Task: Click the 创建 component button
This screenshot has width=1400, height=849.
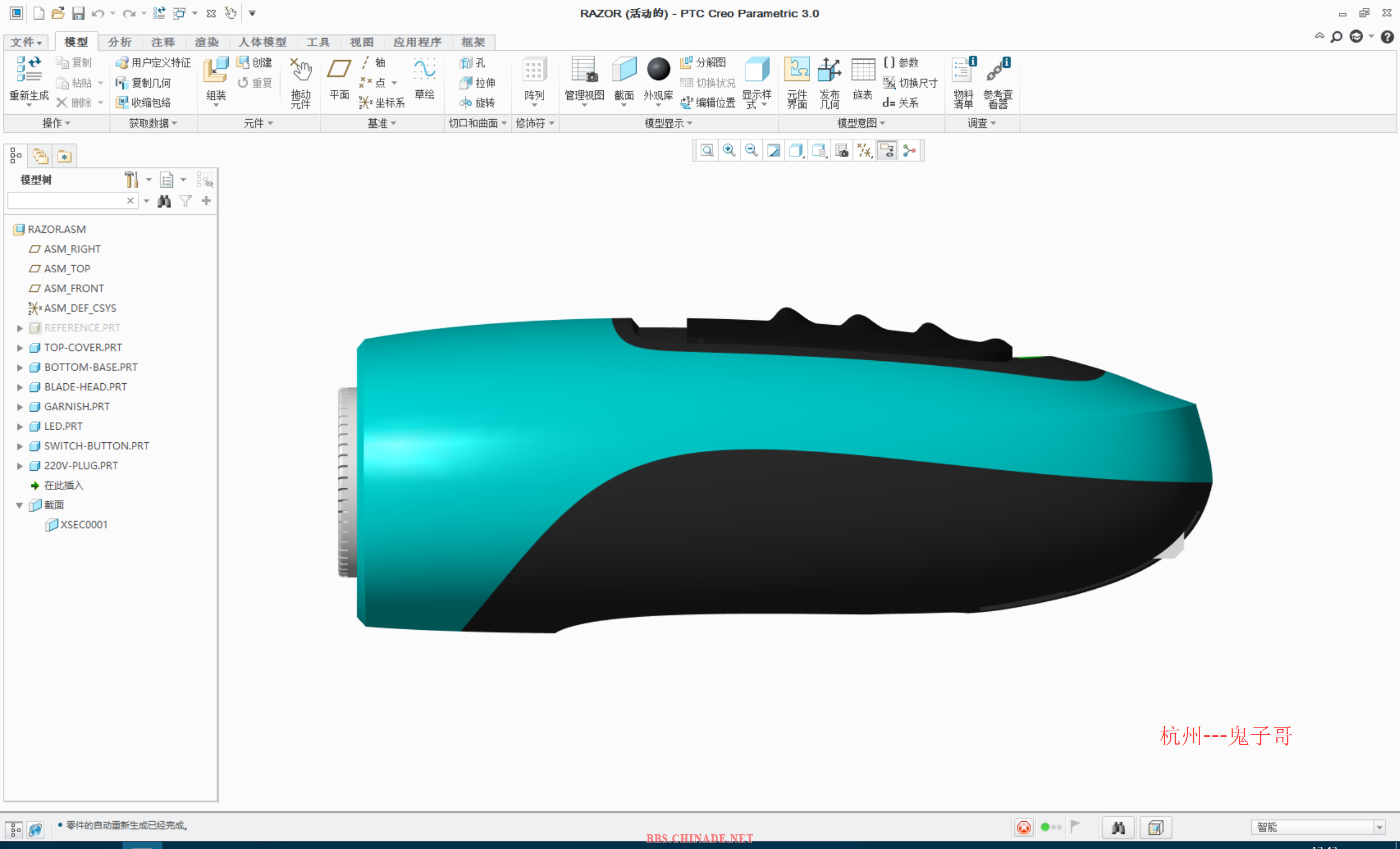Action: click(254, 62)
